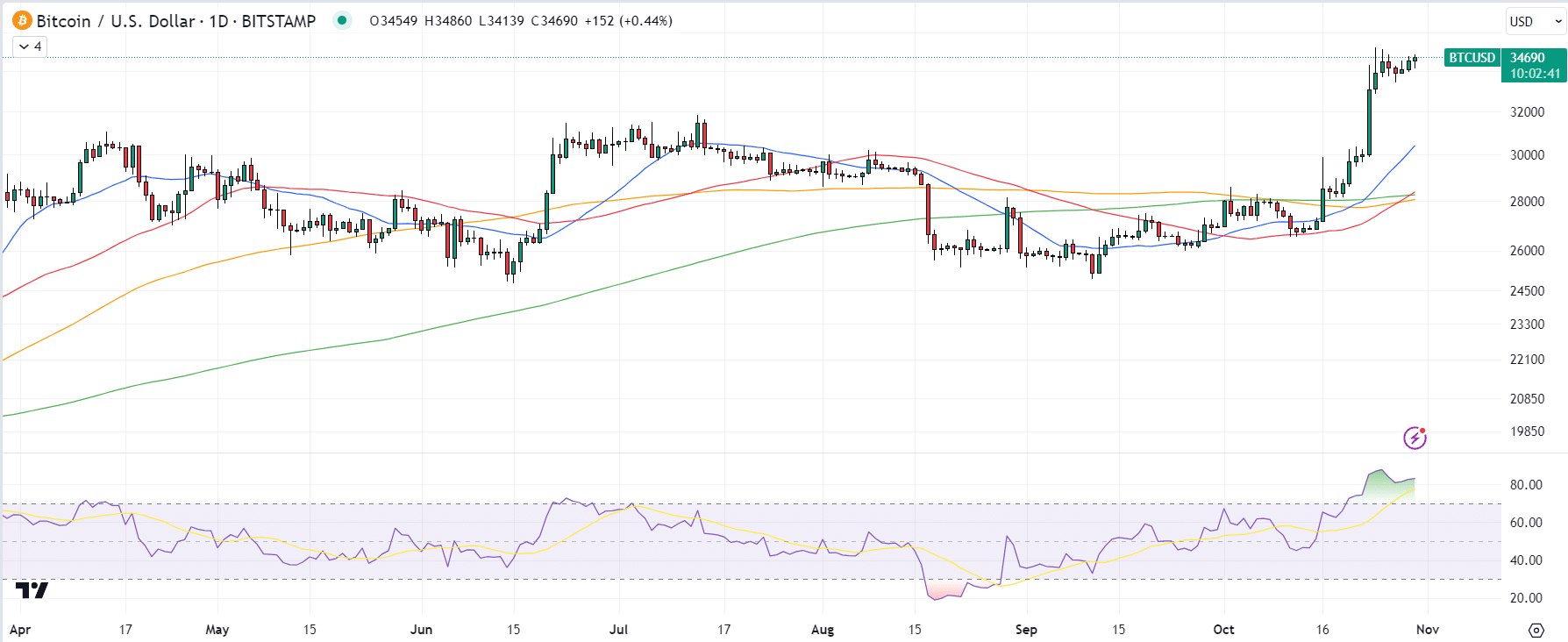
Task: Open the USD currency dropdown
Action: tap(1536, 21)
